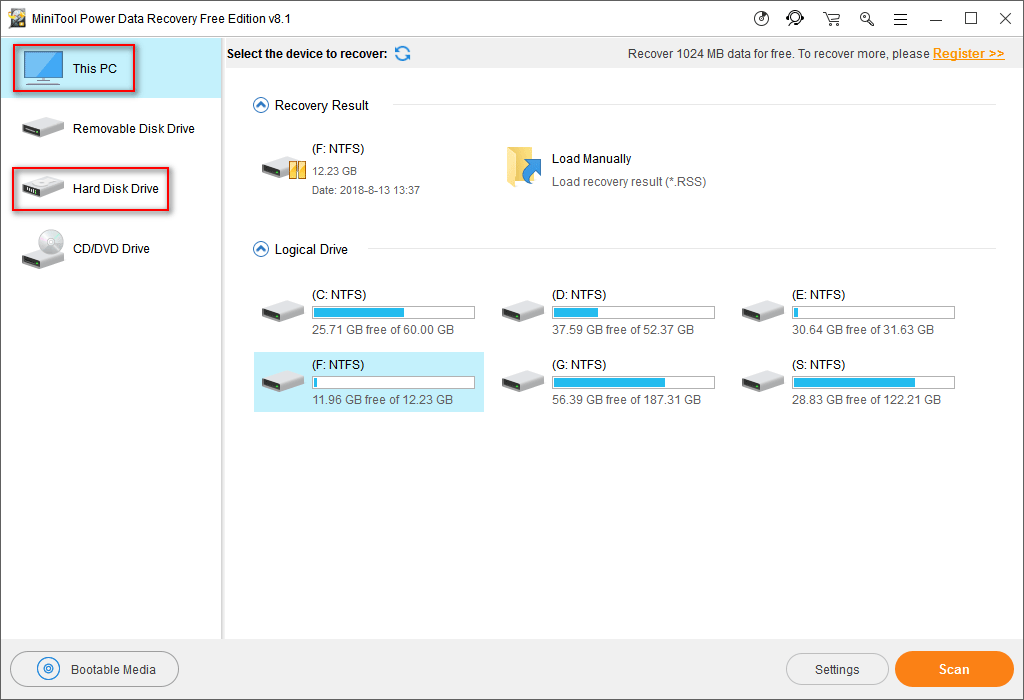This screenshot has width=1024, height=700.
Task: Click '28.83 GB free of 122.21 GB' text
Action: pyautogui.click(x=867, y=400)
